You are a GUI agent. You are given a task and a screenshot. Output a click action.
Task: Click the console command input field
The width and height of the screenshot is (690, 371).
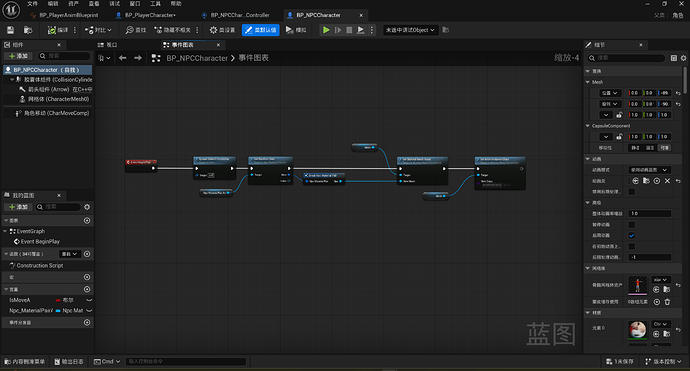point(186,361)
